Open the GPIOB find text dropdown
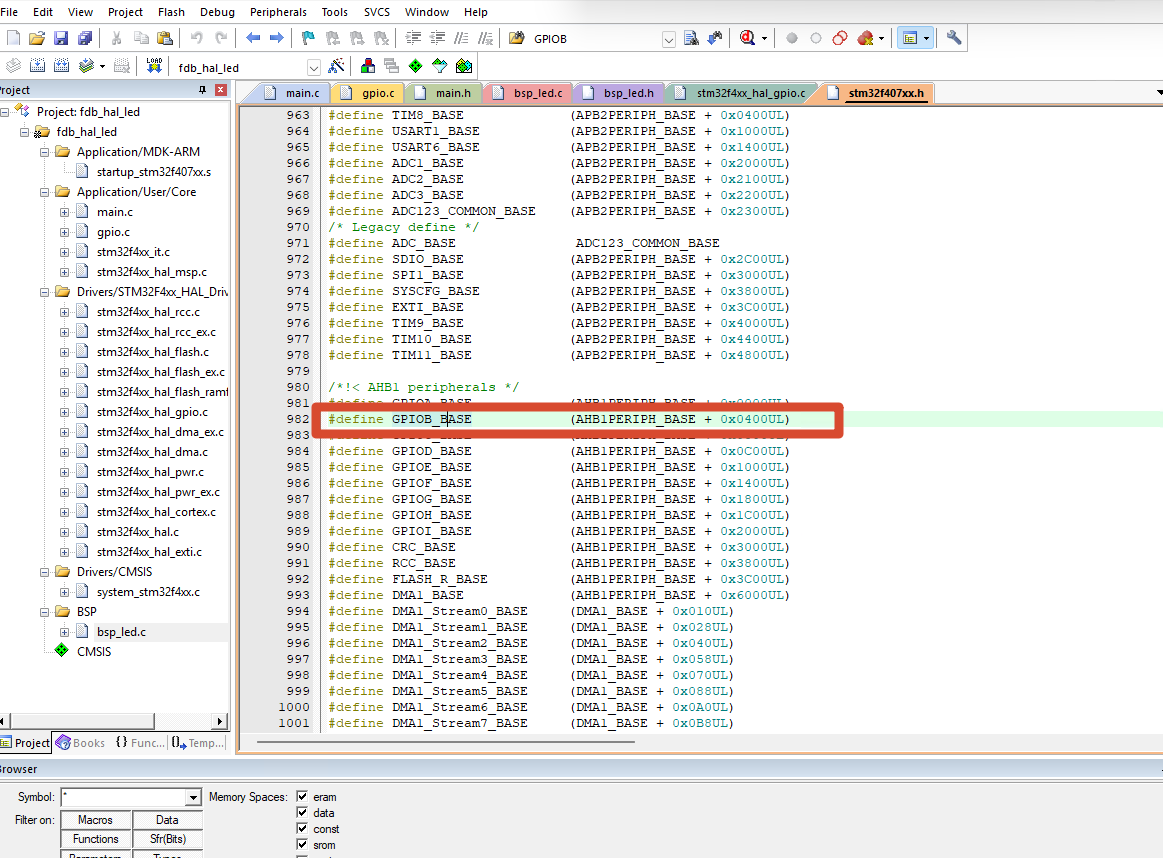The width and height of the screenshot is (1163, 858). [x=669, y=39]
